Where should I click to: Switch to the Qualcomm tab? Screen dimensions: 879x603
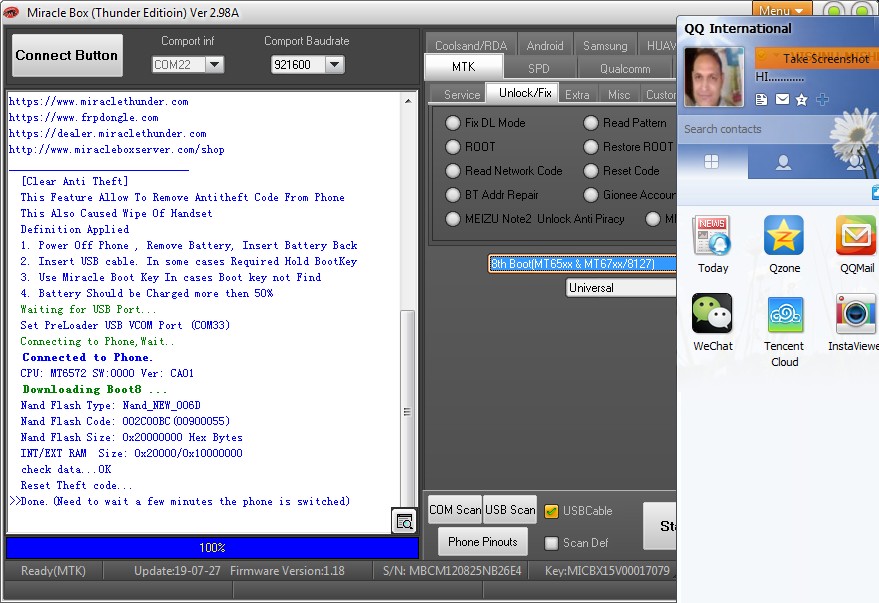[625, 68]
